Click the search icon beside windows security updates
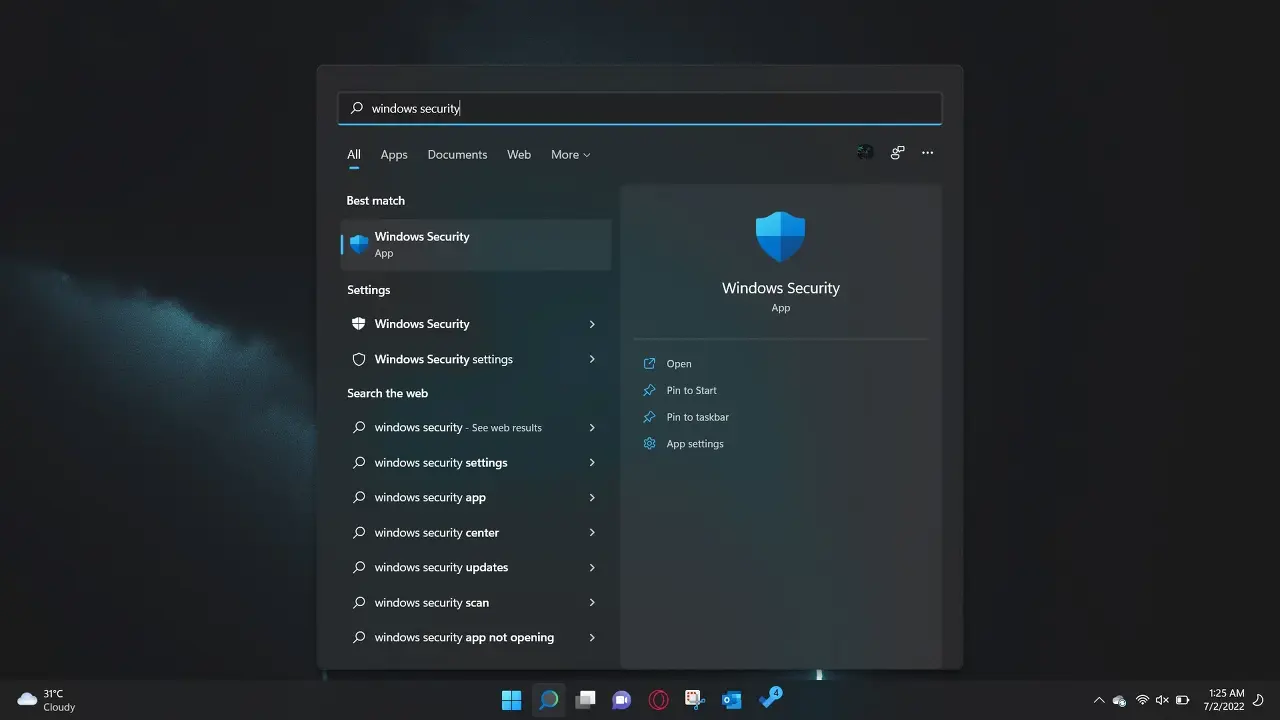The image size is (1280, 720). point(359,568)
